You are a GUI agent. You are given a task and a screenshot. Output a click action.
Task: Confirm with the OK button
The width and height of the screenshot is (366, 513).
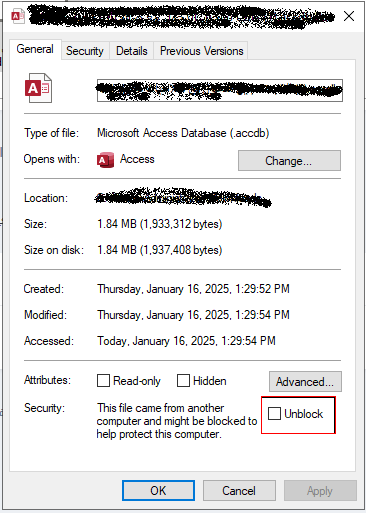[158, 491]
